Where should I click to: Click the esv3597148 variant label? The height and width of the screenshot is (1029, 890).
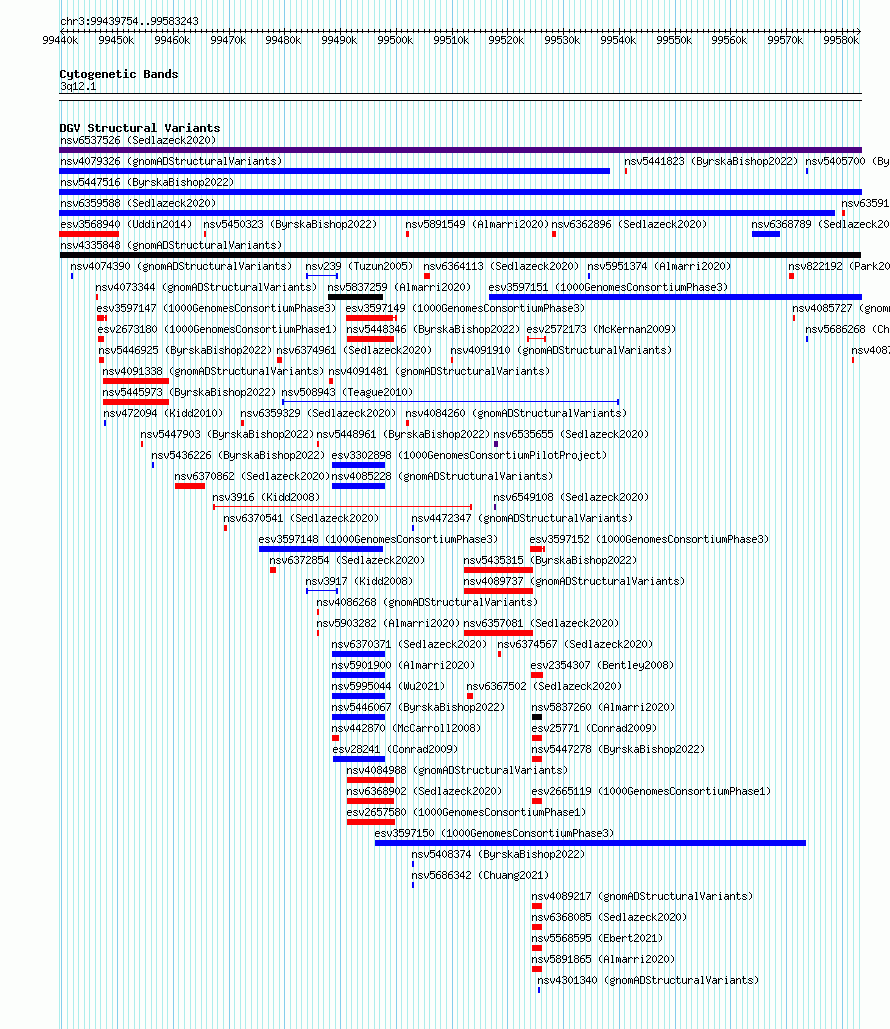378,539
